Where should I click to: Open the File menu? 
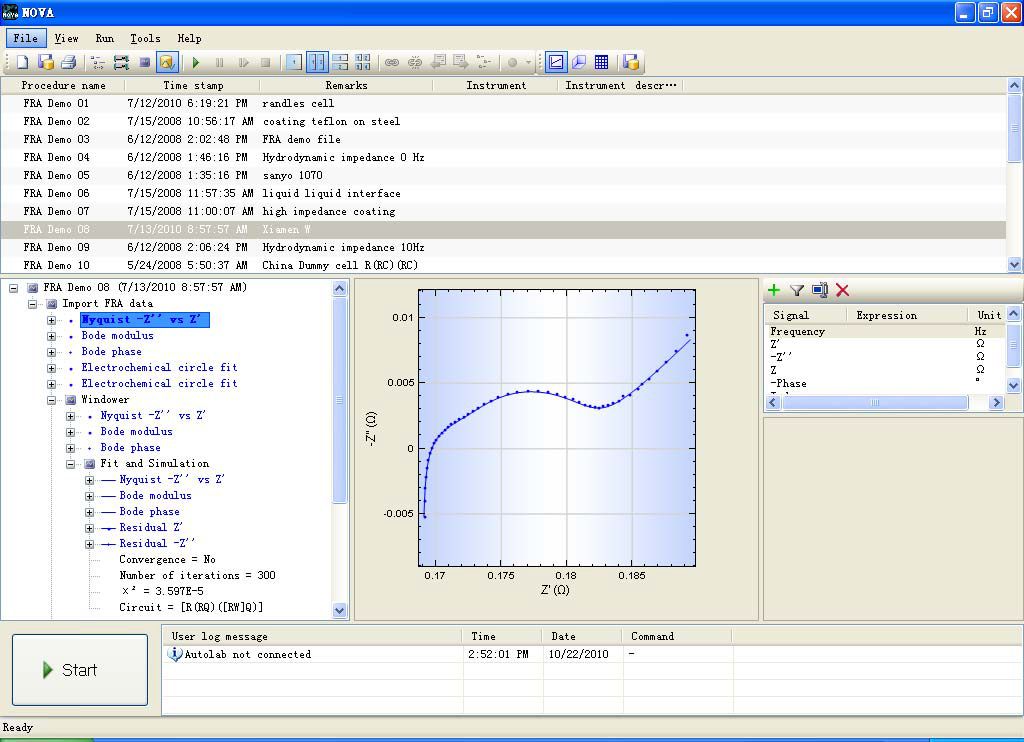tap(25, 38)
